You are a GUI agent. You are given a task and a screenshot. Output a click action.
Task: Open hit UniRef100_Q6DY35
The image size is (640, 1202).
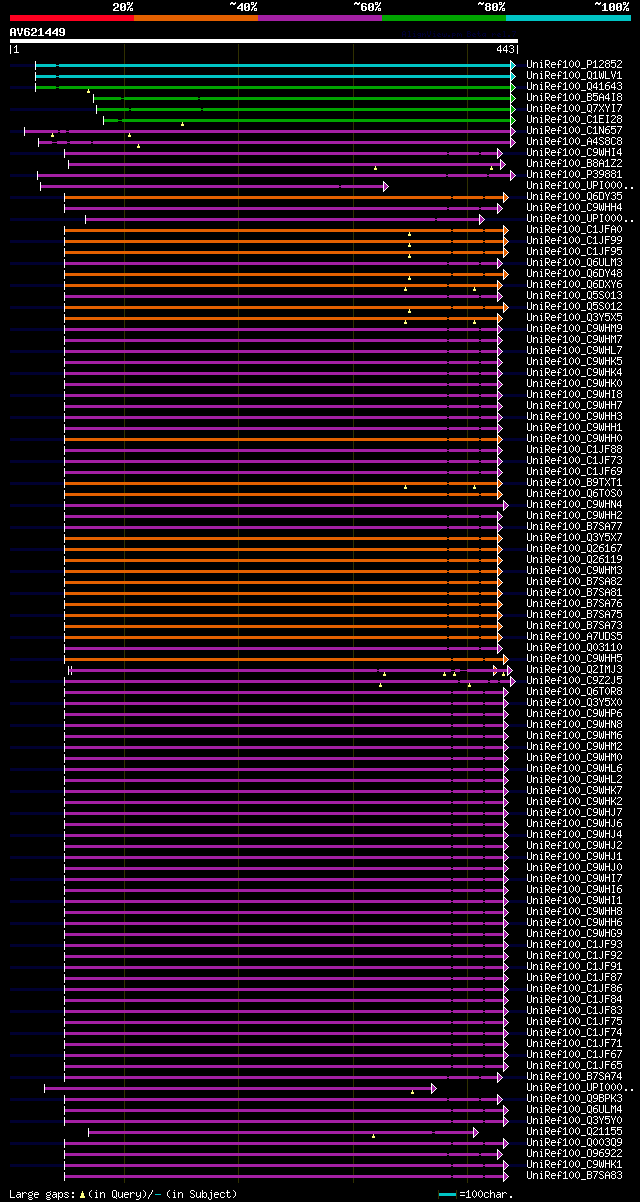point(575,196)
